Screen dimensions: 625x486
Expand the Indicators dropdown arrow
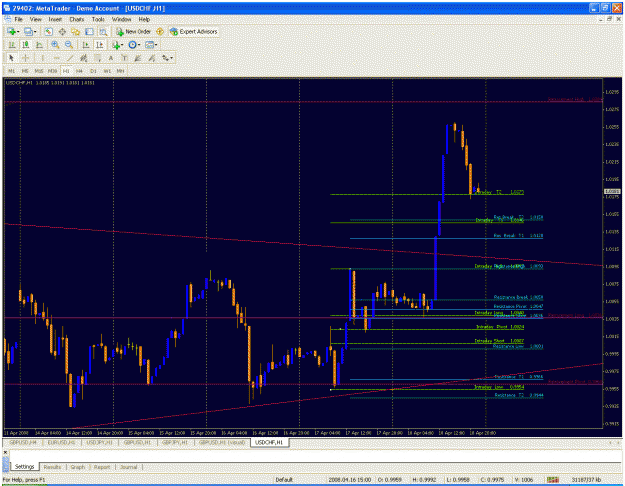click(x=122, y=45)
